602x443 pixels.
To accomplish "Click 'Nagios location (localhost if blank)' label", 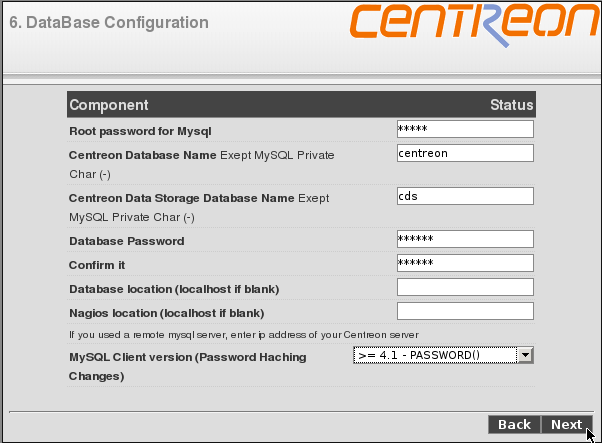I will tap(167, 313).
